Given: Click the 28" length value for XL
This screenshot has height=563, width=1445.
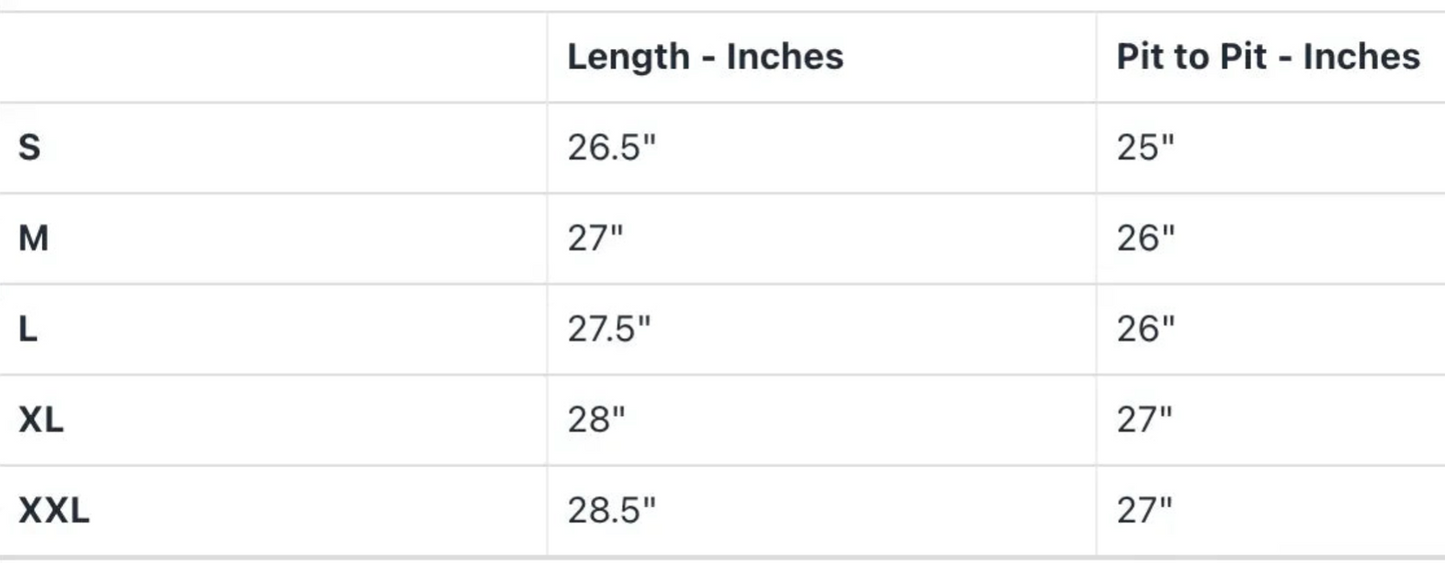Looking at the screenshot, I should pyautogui.click(x=596, y=420).
